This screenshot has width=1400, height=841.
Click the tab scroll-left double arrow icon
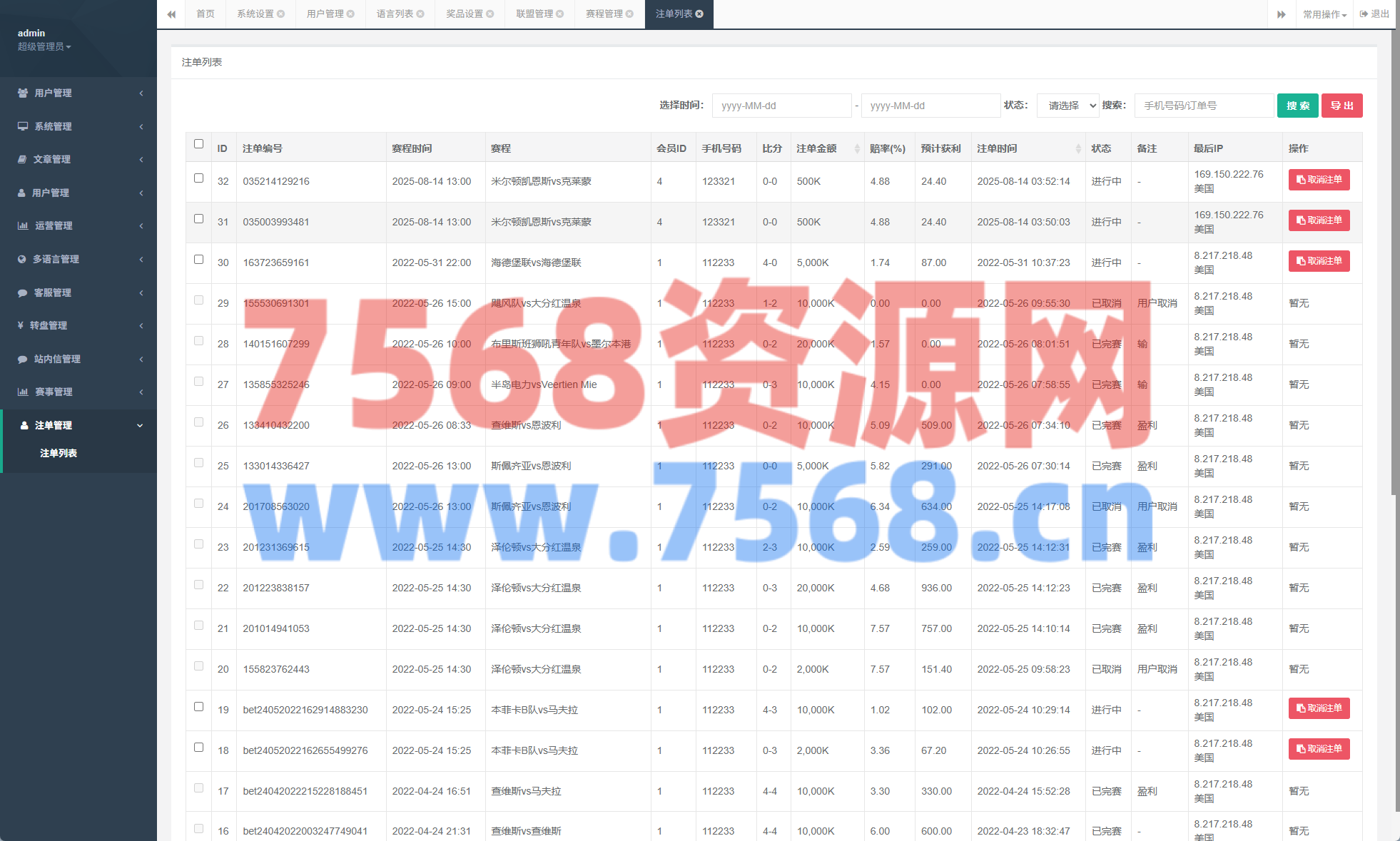(x=171, y=14)
